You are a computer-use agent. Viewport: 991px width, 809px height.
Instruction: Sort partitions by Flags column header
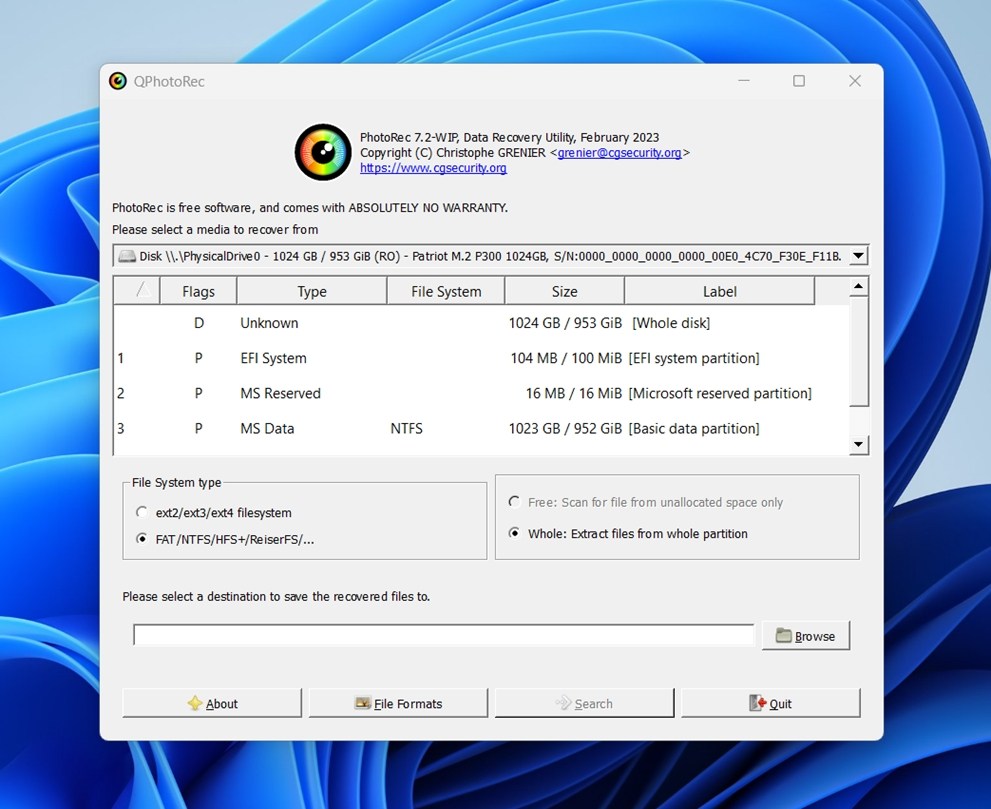[198, 291]
